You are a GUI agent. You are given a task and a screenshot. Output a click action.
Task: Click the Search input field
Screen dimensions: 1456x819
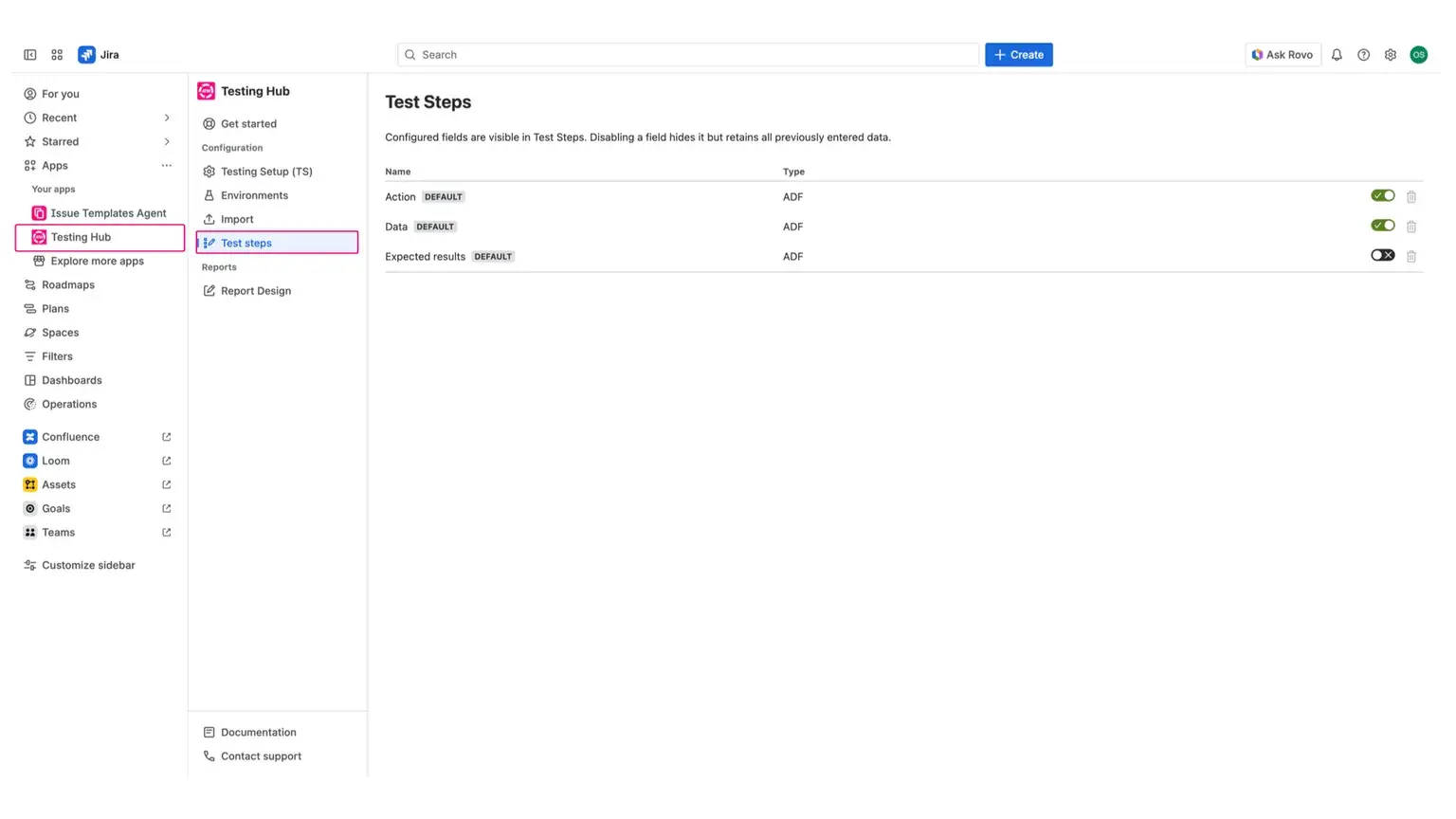687,54
